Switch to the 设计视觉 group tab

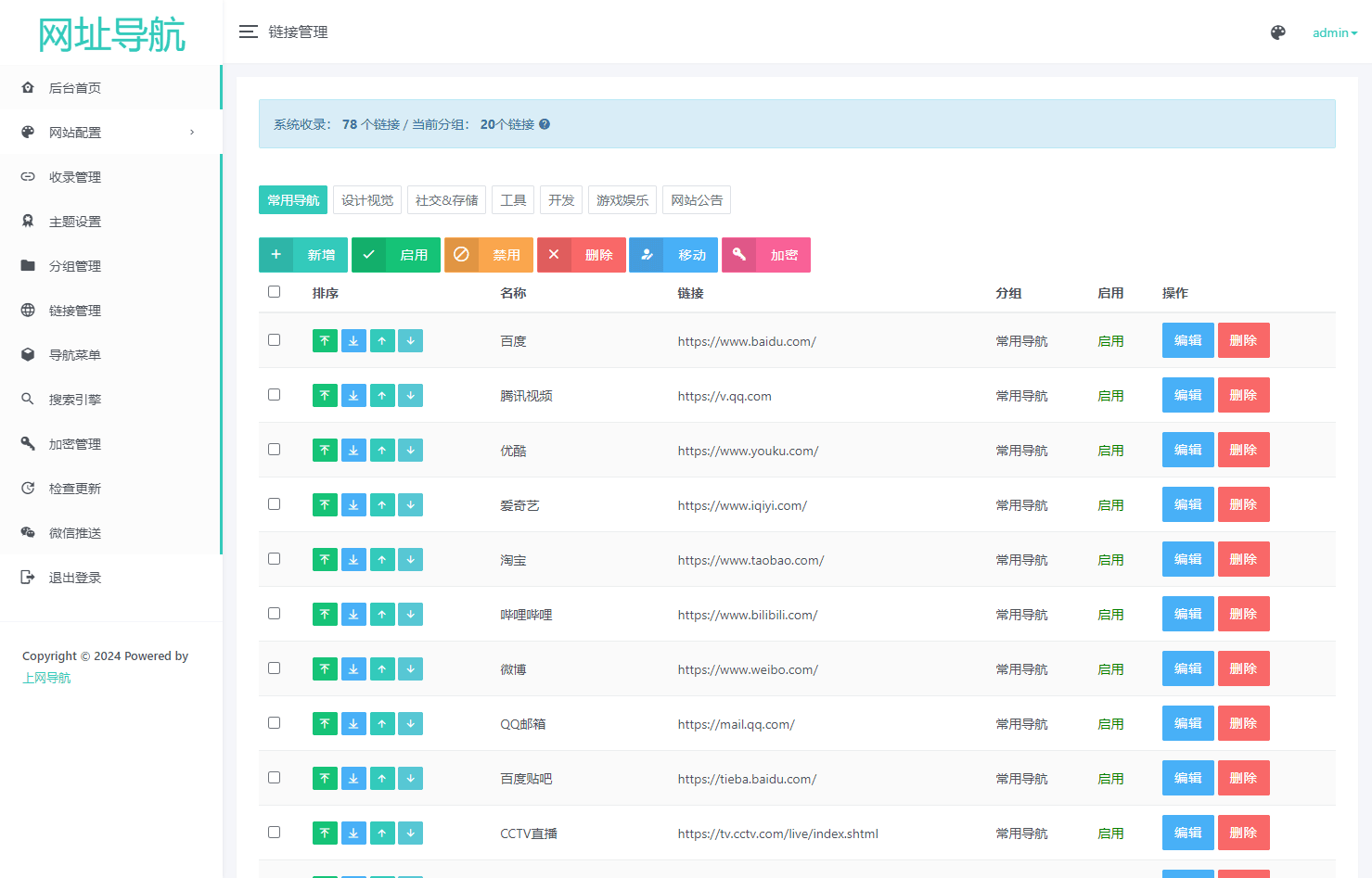coord(367,200)
